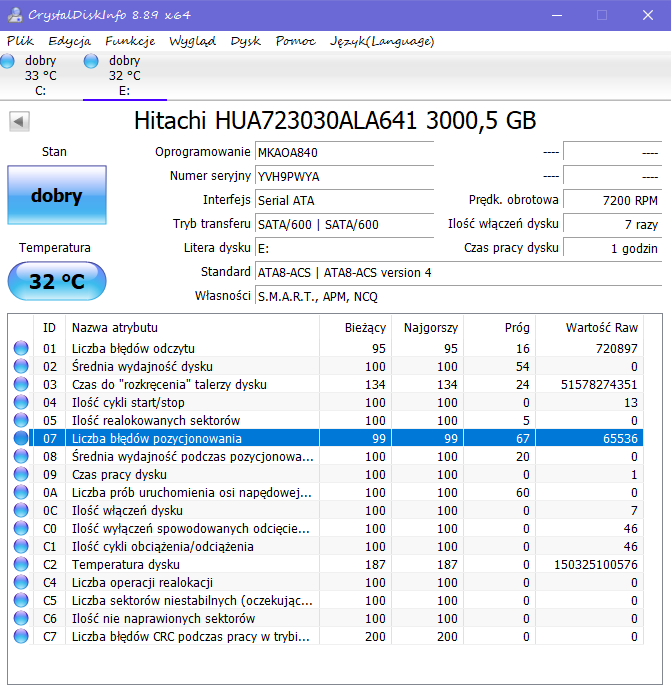
Task: Close the CrystalDiskInfo window
Action: [x=647, y=15]
